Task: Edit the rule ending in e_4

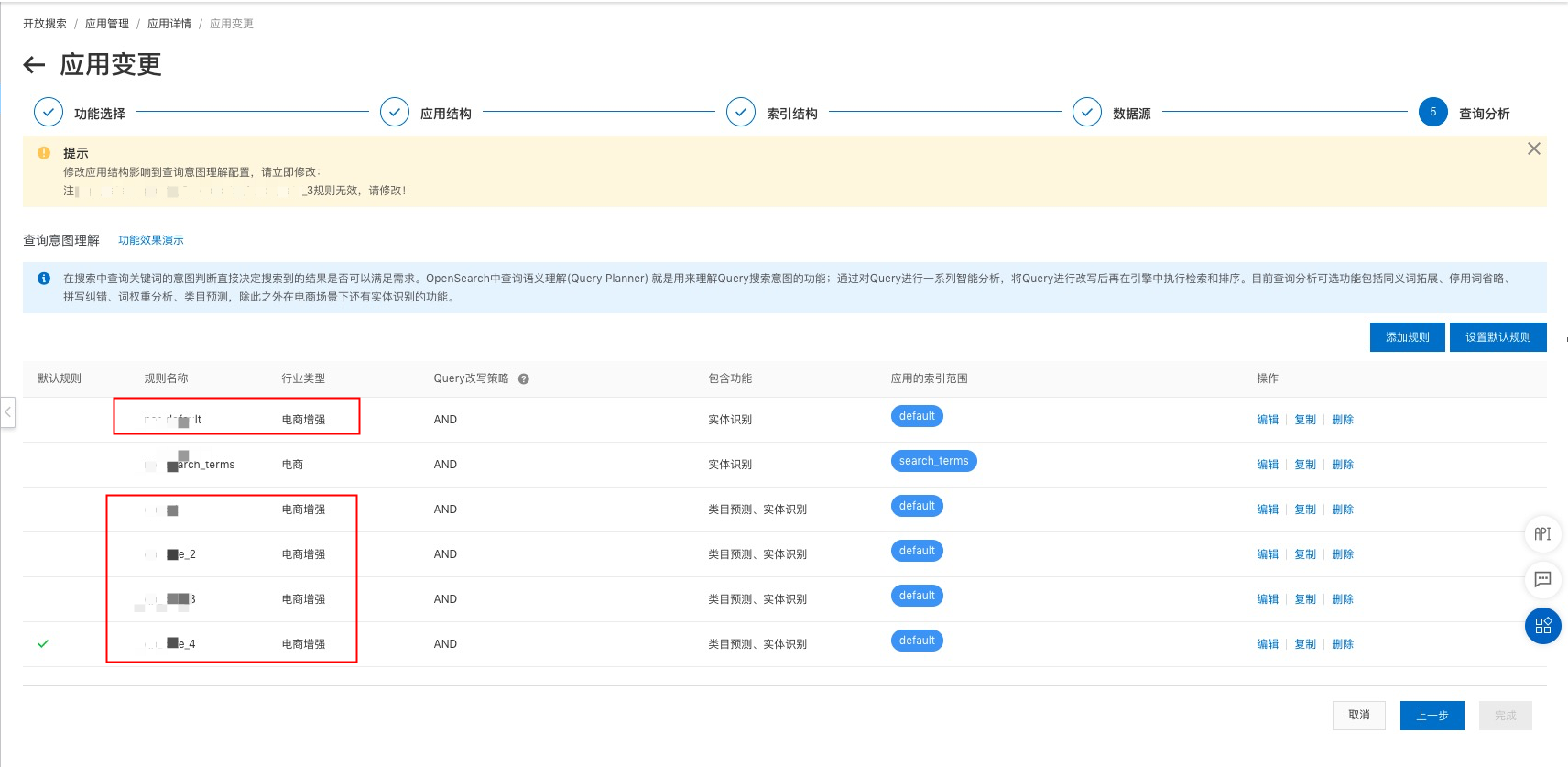Action: click(x=1268, y=644)
